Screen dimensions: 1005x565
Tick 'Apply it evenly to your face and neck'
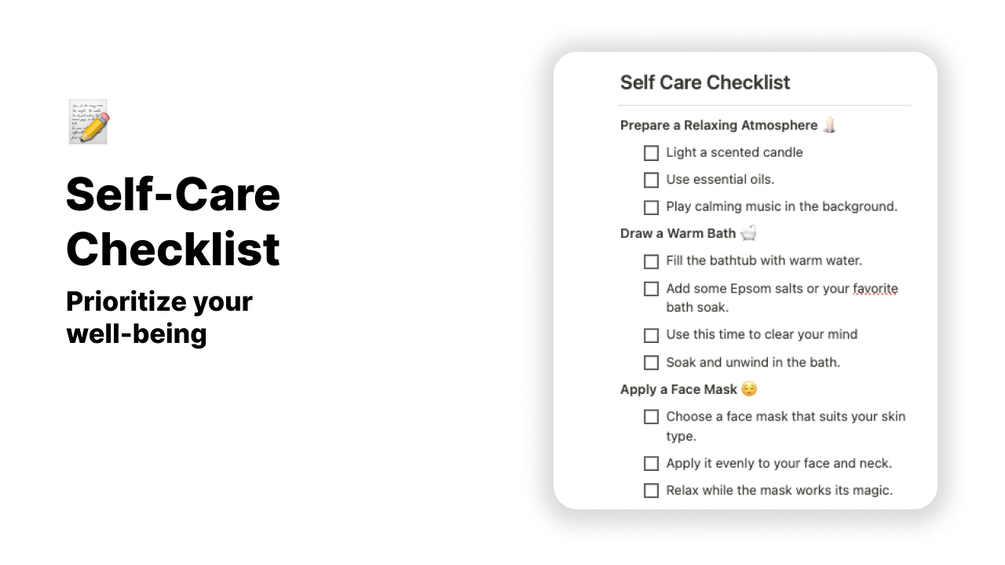[651, 463]
